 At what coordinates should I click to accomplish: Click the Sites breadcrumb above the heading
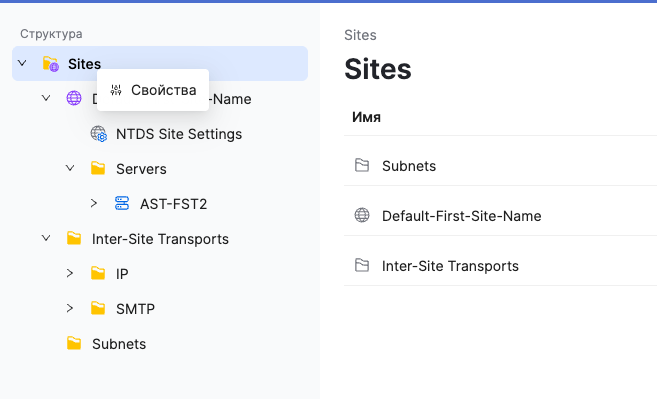pos(360,35)
